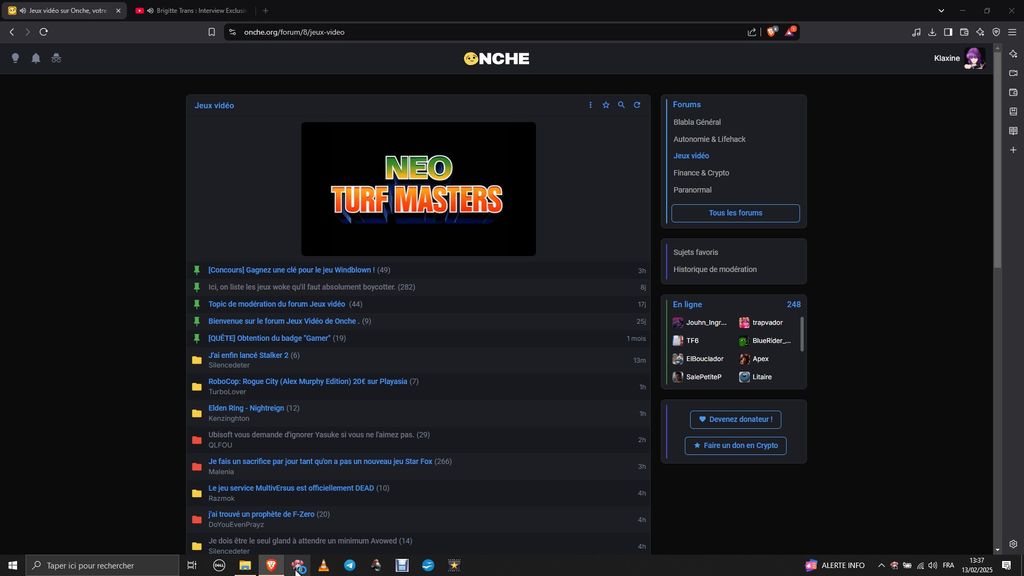Select Jeux vidéo in forums sidebar
Image resolution: width=1024 pixels, height=576 pixels.
tap(691, 156)
